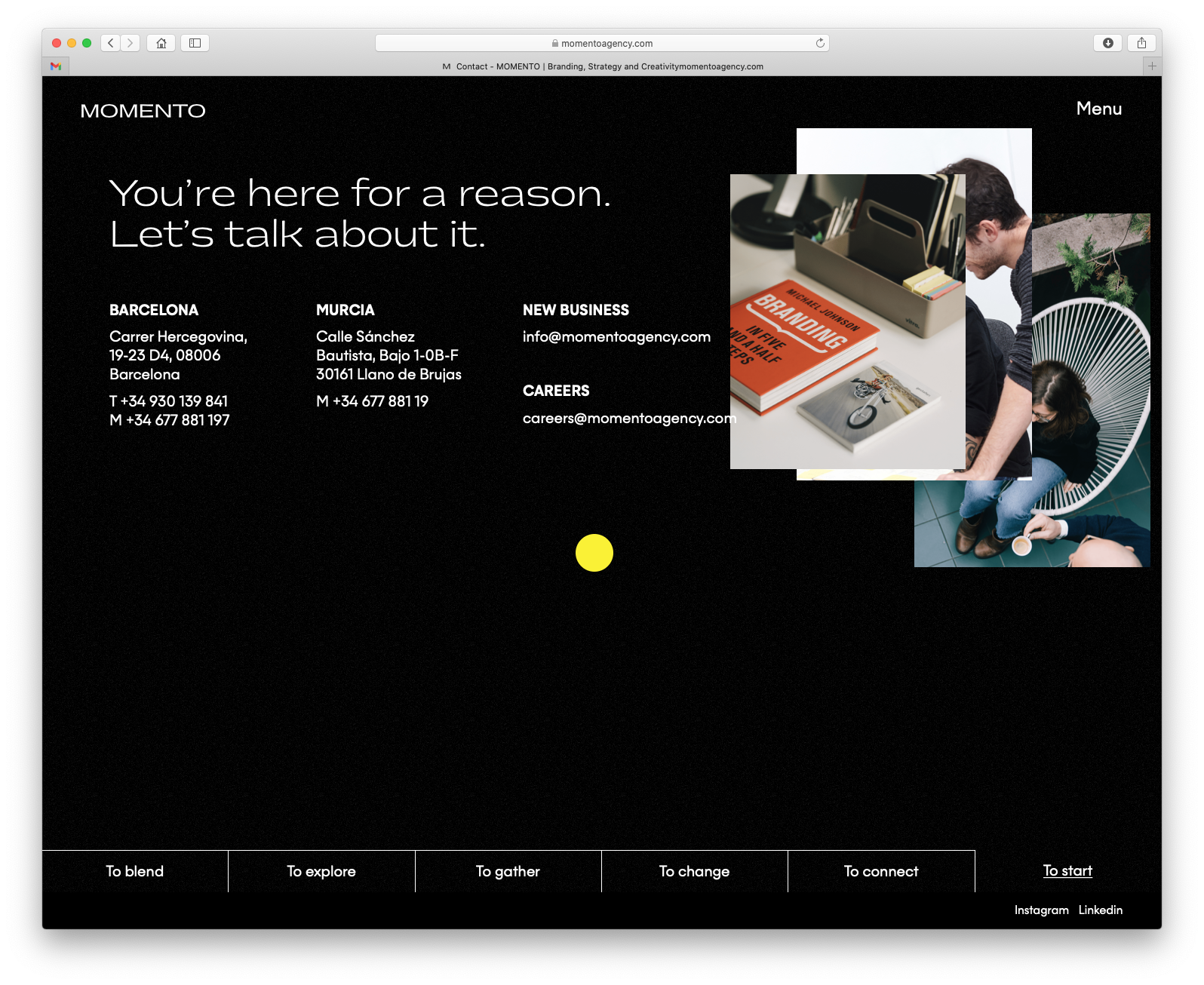Open the Instagram link
Viewport: 1204px width, 985px height.
(x=1041, y=910)
